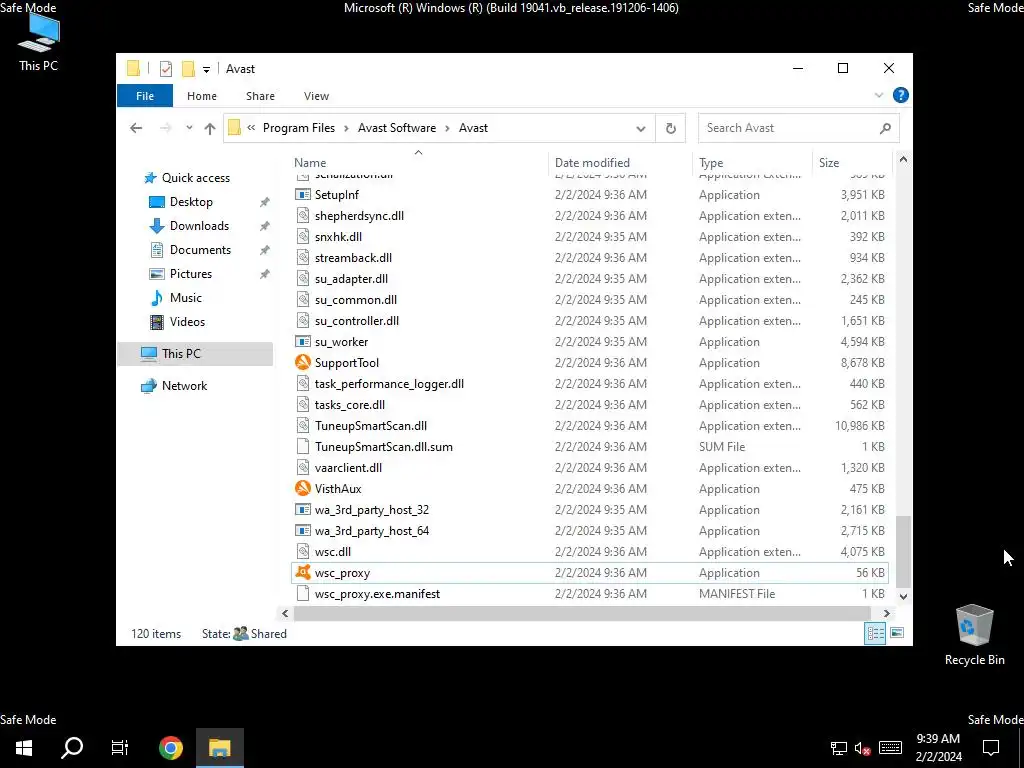Expand the hidden path chevrons in address bar
Image resolution: width=1024 pixels, height=768 pixels.
(x=251, y=128)
